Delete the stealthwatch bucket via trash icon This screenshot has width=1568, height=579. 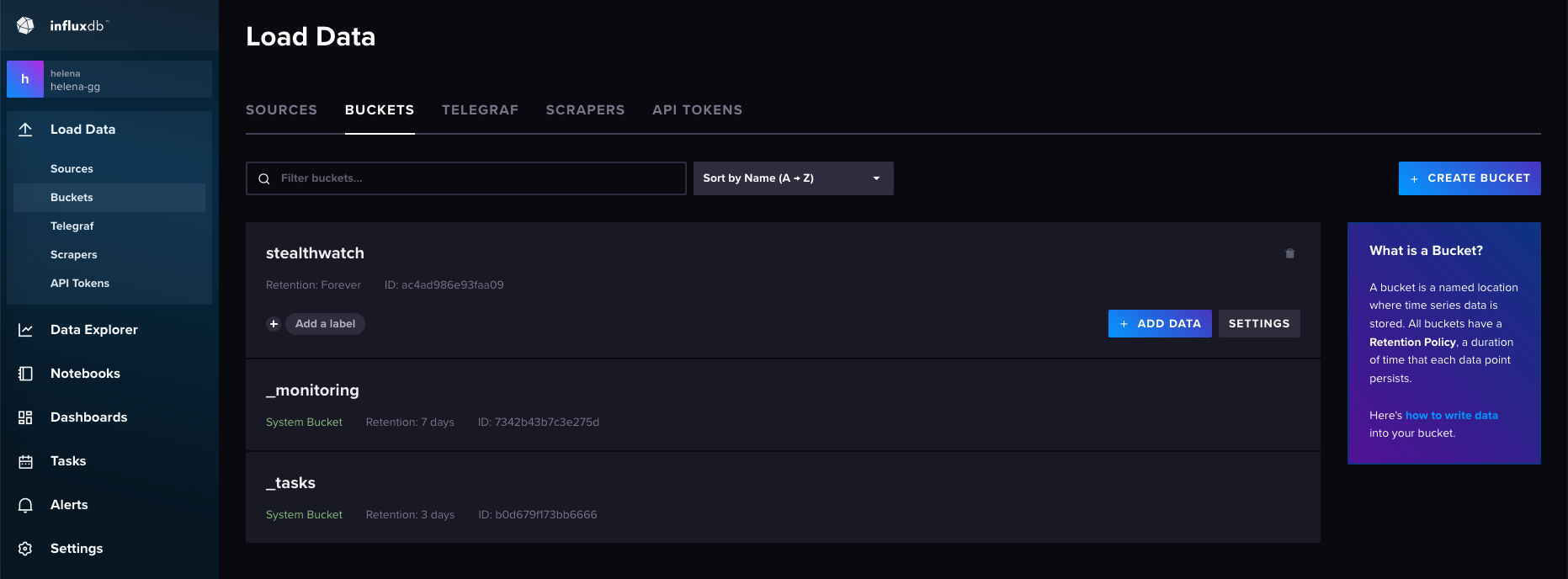click(1289, 253)
